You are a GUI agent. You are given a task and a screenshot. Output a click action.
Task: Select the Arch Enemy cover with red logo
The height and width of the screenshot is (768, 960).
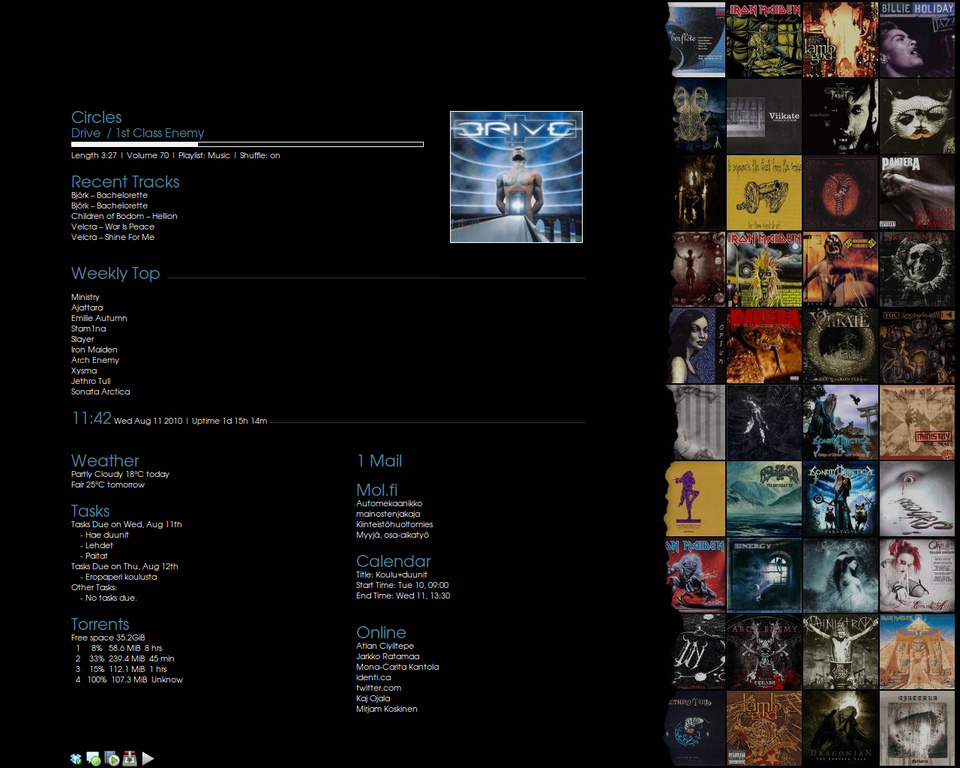point(764,652)
